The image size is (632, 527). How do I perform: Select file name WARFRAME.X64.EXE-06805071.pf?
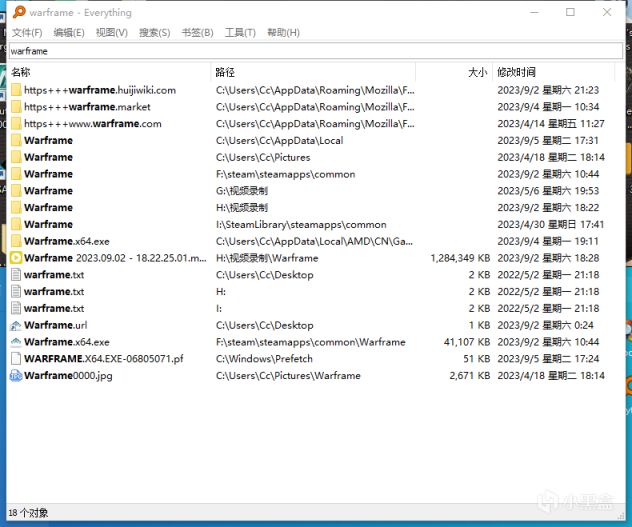tap(104, 359)
